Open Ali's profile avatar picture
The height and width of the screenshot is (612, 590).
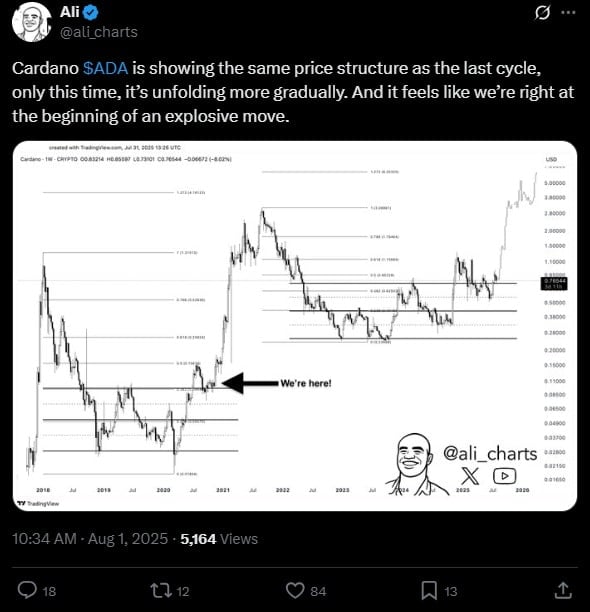(x=32, y=22)
